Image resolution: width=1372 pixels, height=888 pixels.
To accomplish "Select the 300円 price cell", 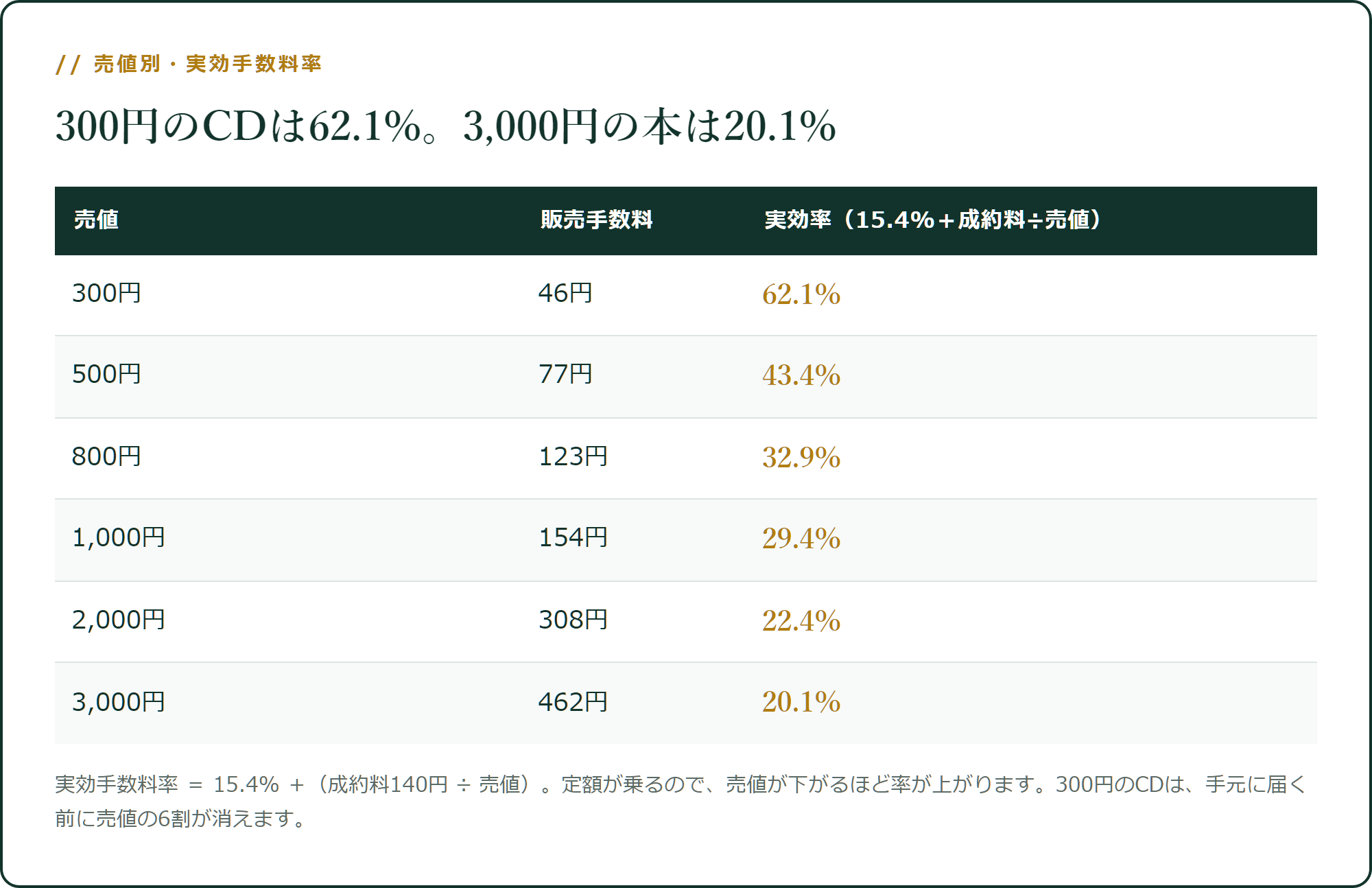I will [x=106, y=293].
